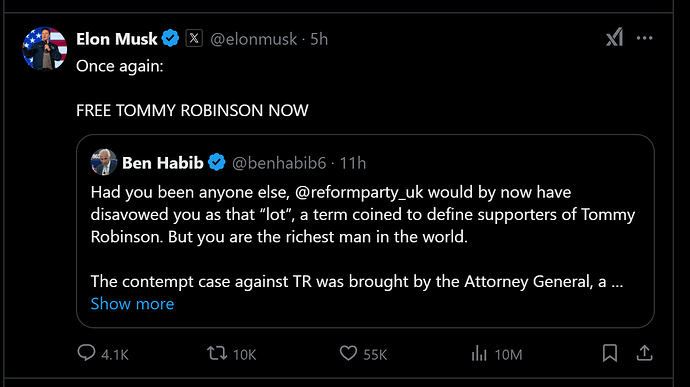Click the repost arrows icon
This screenshot has width=690, height=387.
pos(217,353)
